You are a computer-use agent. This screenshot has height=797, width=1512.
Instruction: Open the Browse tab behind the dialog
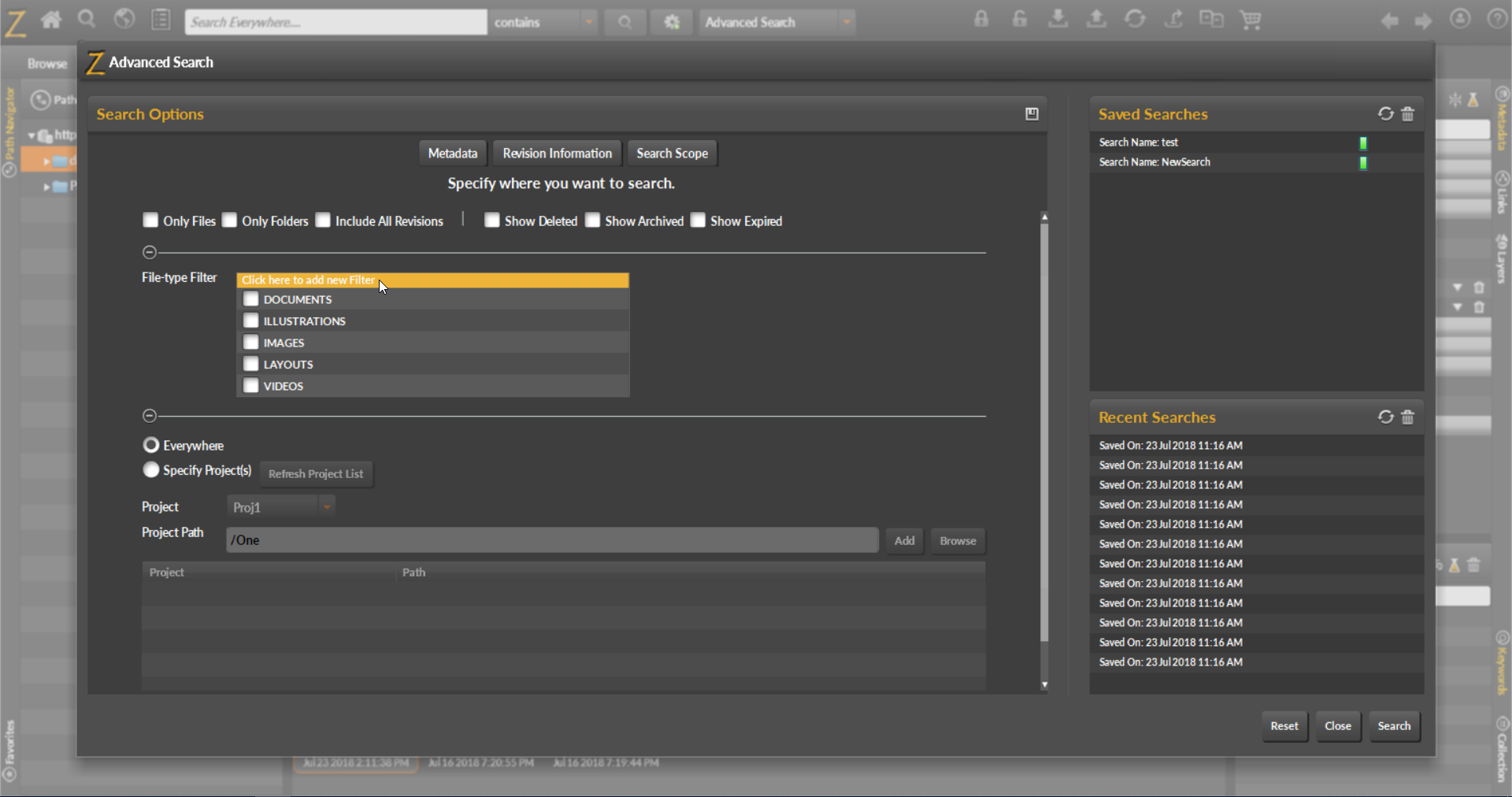47,64
